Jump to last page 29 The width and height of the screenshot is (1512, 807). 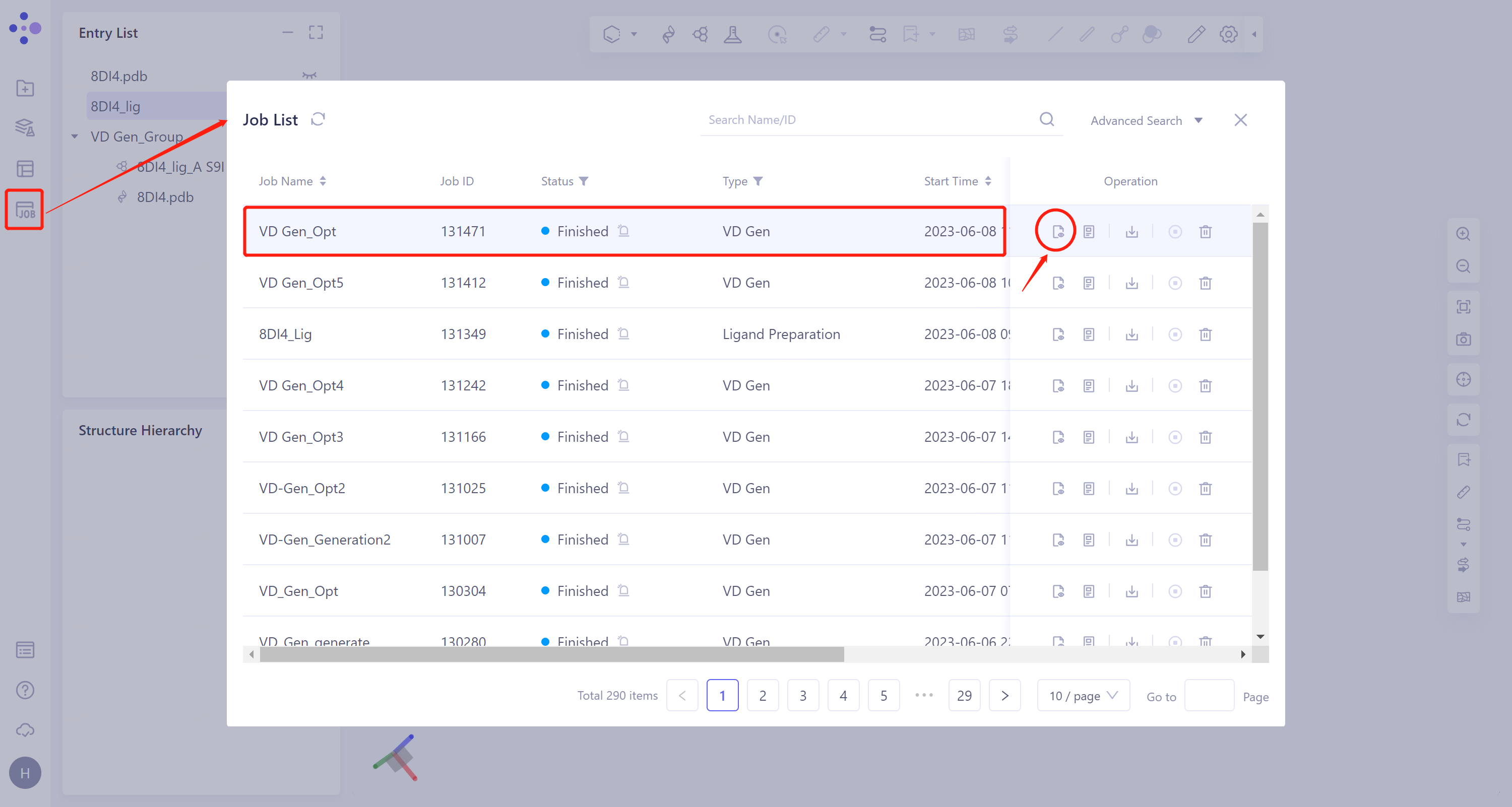tap(964, 696)
